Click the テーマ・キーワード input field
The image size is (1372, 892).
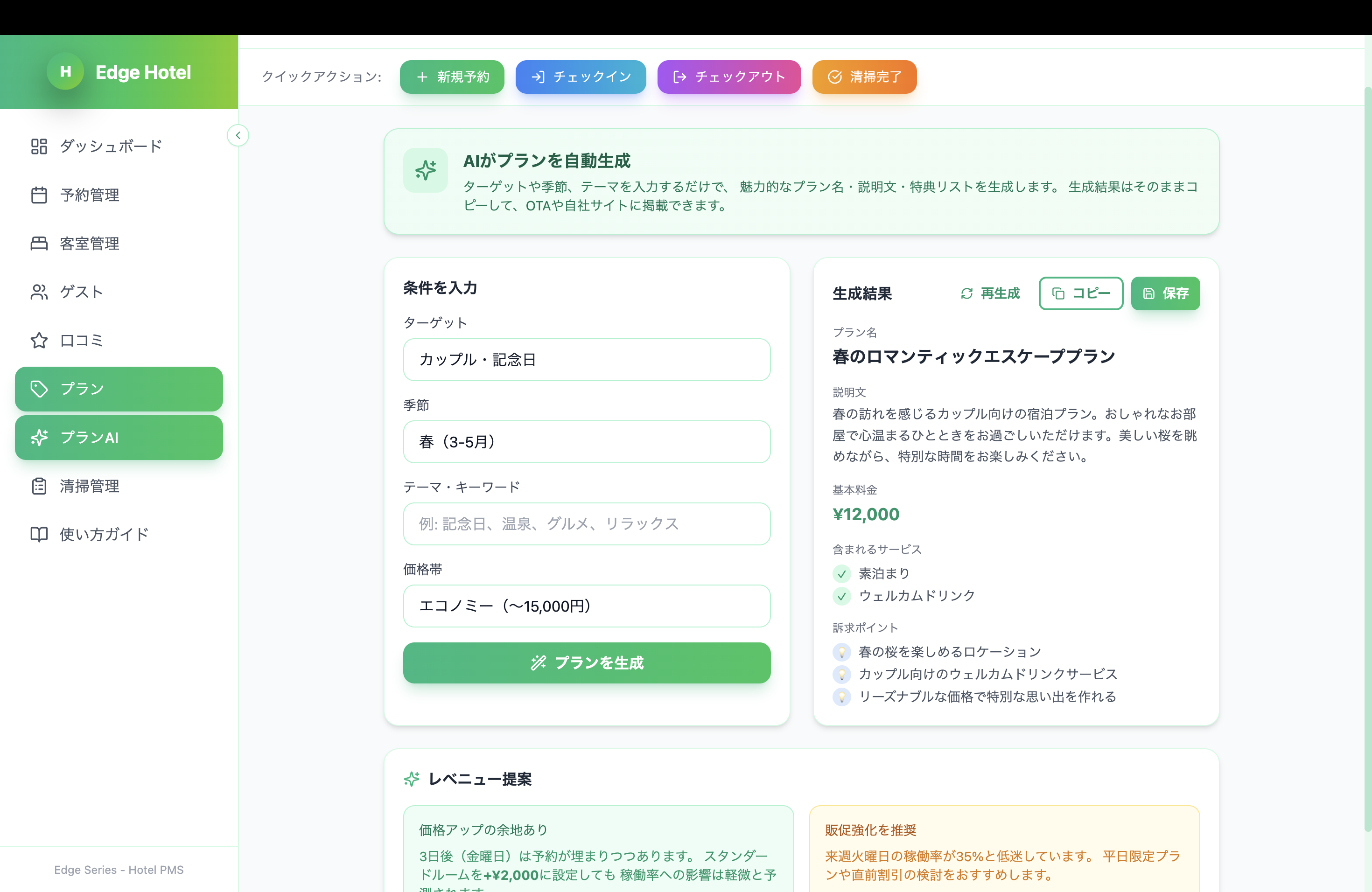pyautogui.click(x=586, y=524)
